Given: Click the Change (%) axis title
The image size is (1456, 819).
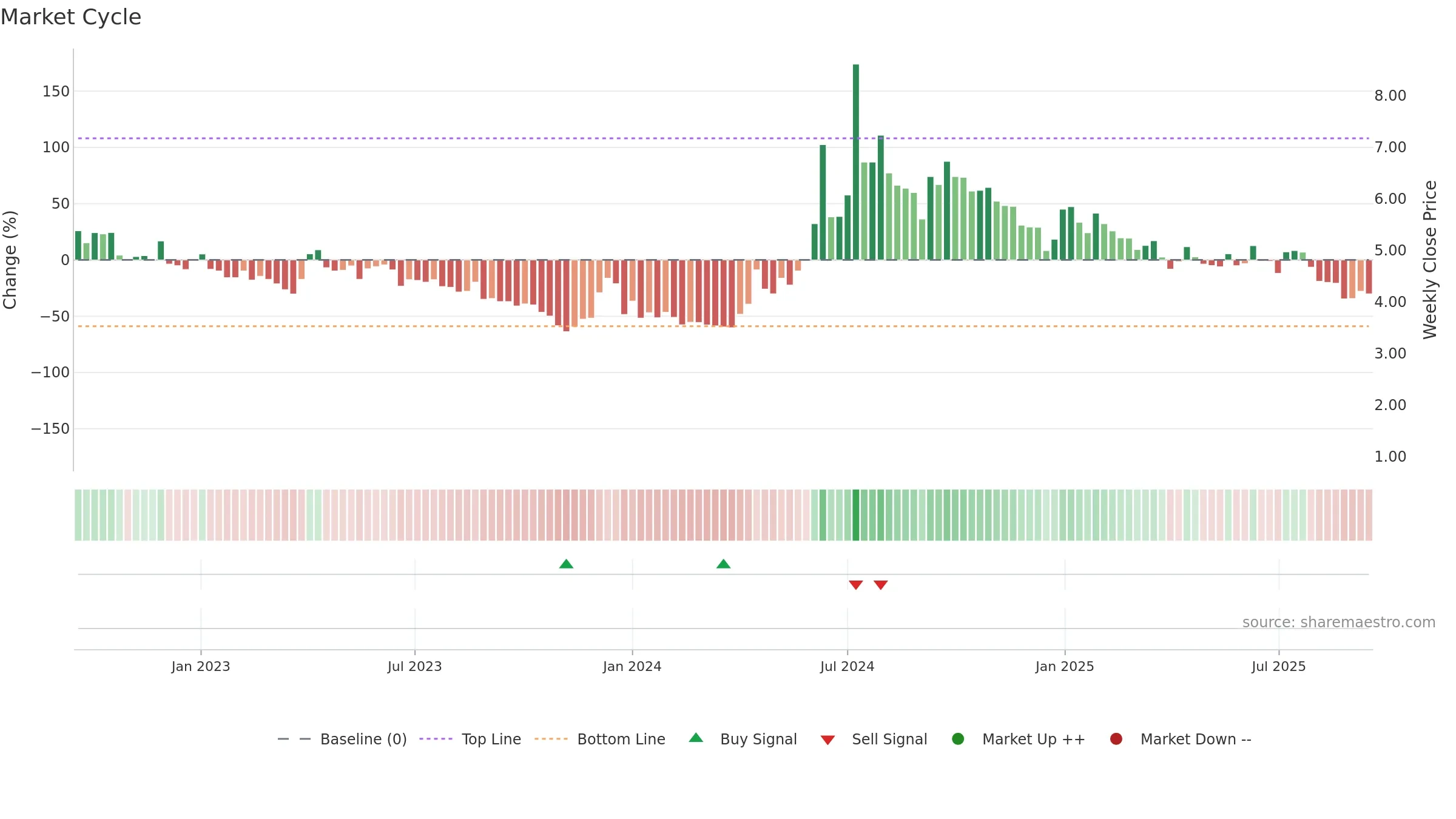Looking at the screenshot, I should coord(10,260).
